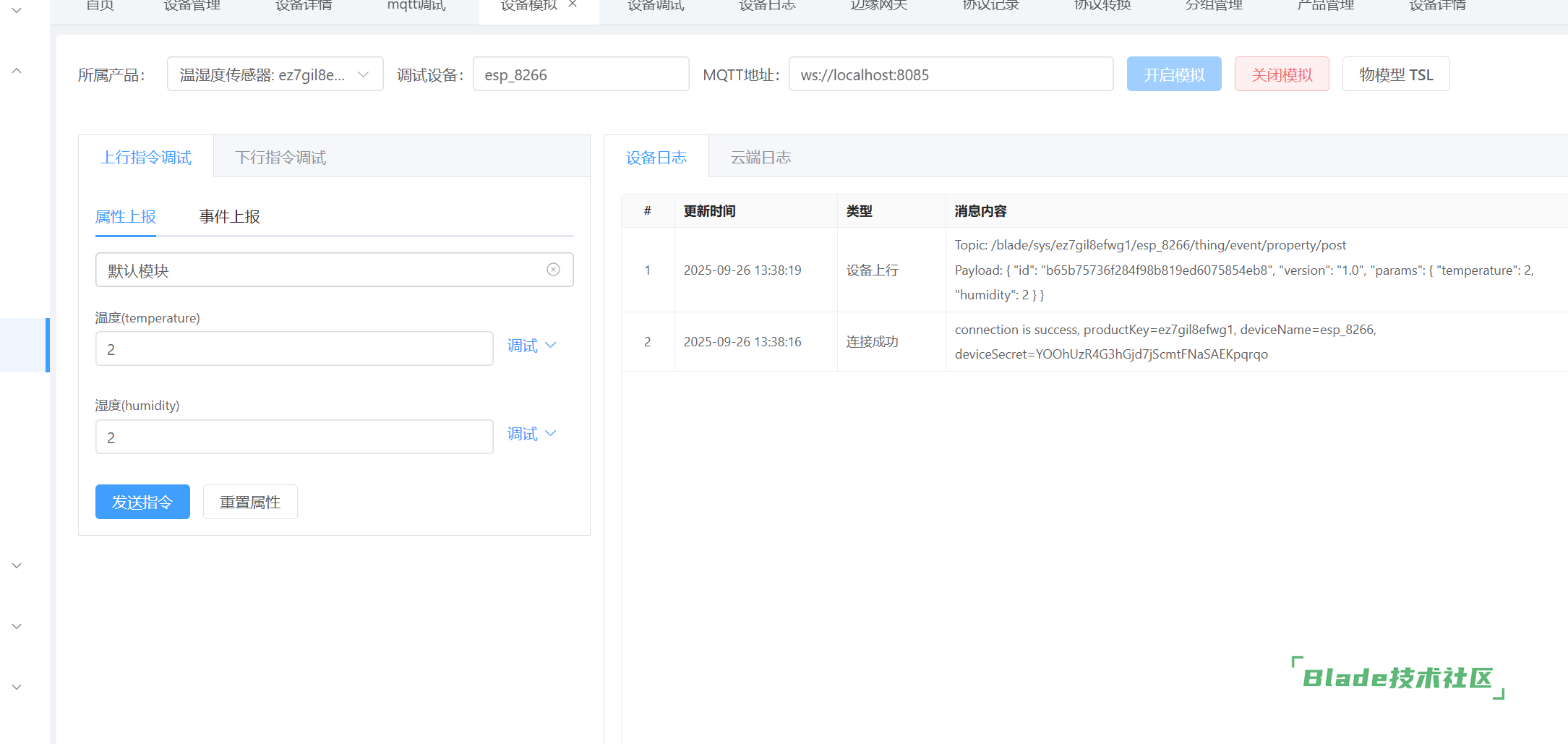
Task: Focus the MQTT地址 input field
Action: click(x=951, y=74)
